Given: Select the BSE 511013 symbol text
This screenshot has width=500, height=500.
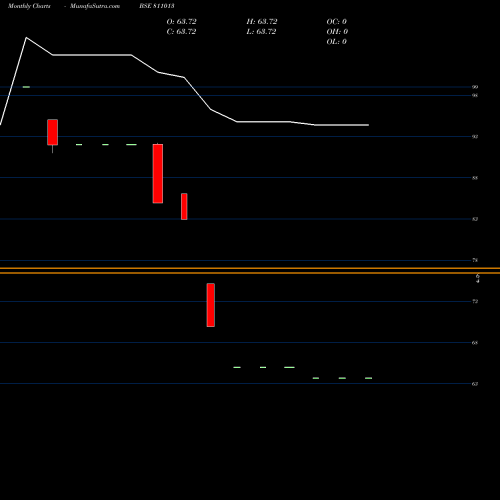Looking at the screenshot, I should coord(157,6).
